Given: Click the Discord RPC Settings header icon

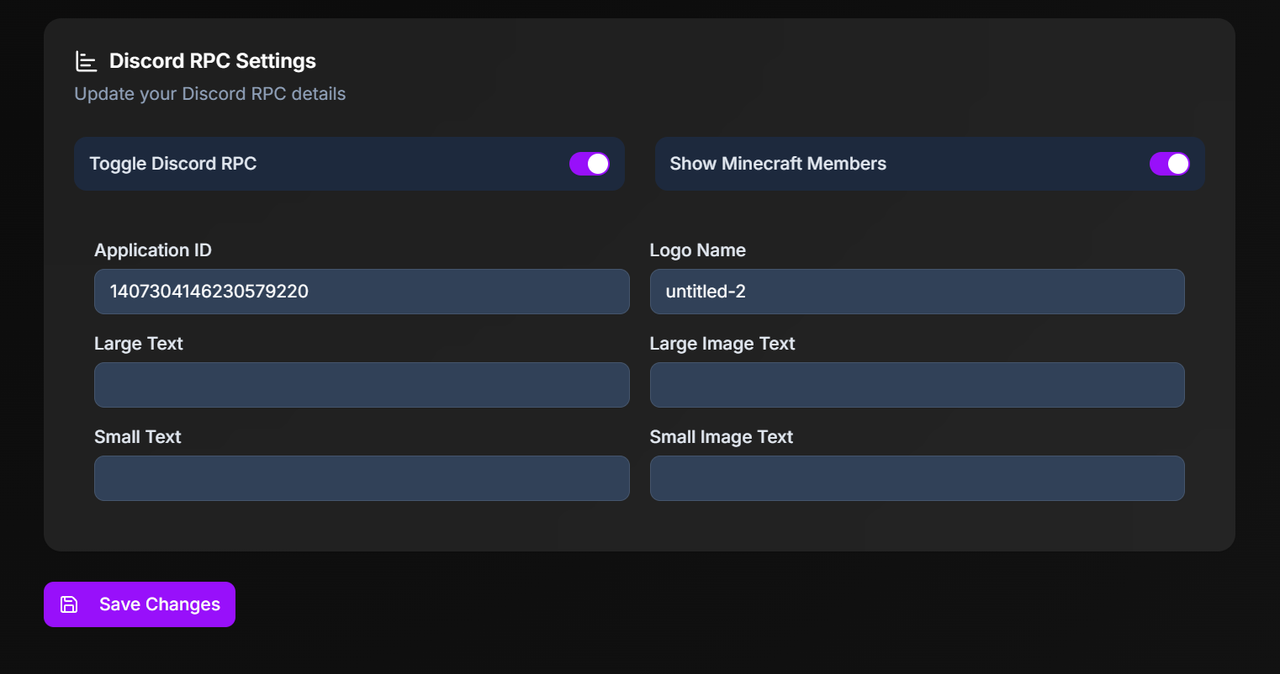Looking at the screenshot, I should click(86, 62).
